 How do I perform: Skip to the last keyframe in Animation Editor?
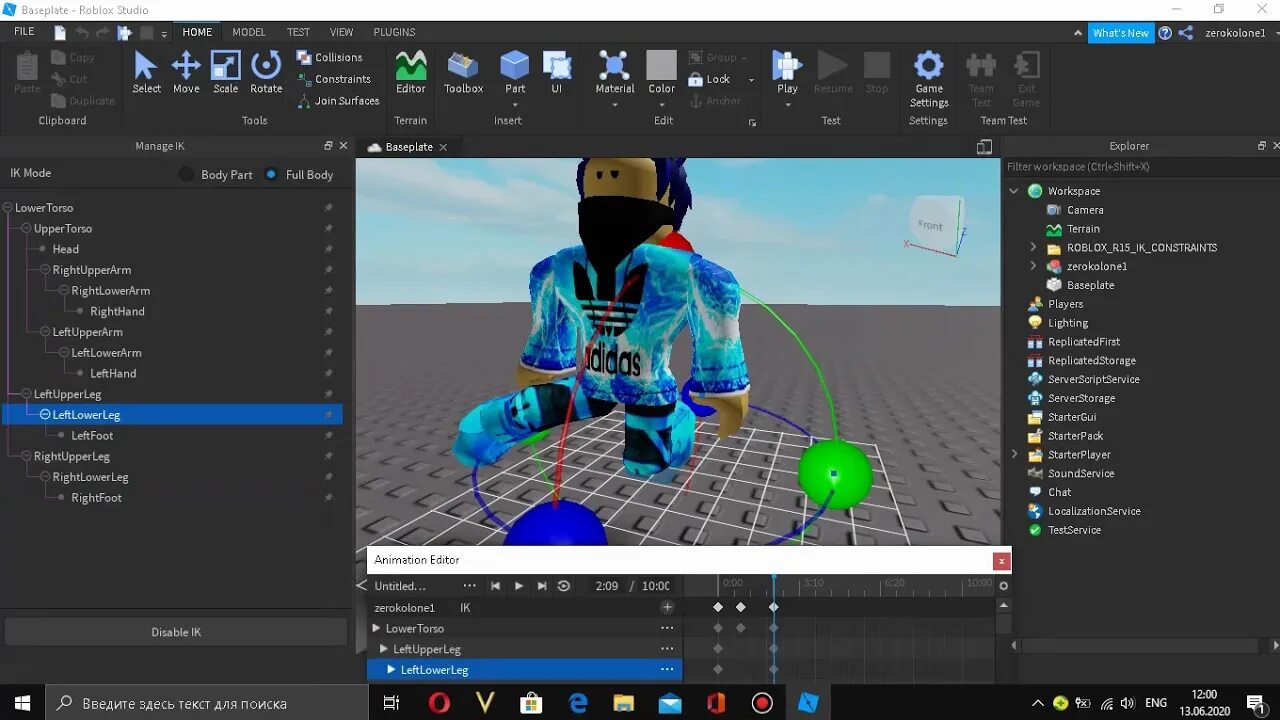click(x=542, y=586)
